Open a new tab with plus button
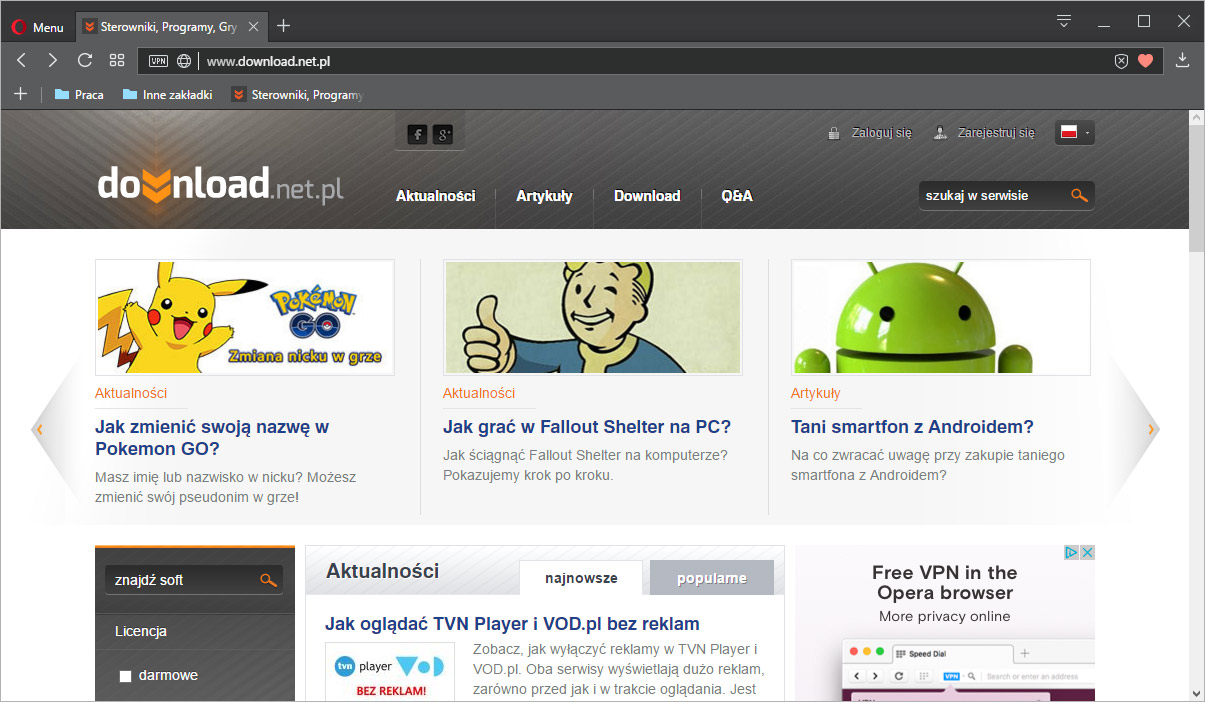 pyautogui.click(x=284, y=26)
